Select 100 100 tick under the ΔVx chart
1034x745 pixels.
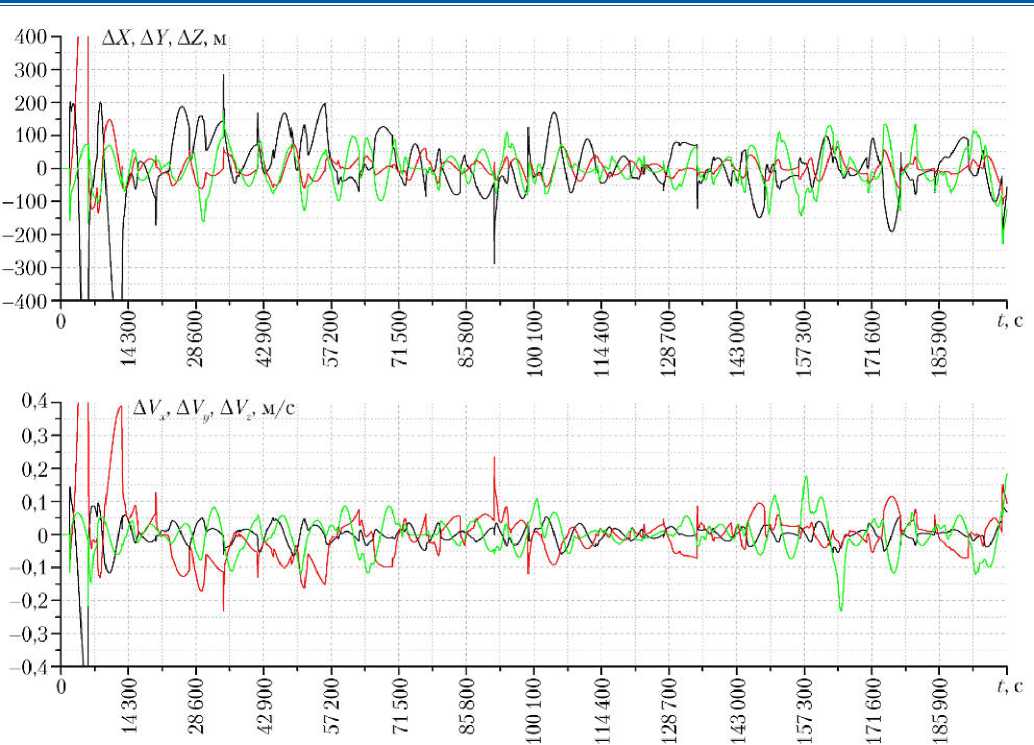pyautogui.click(x=534, y=710)
